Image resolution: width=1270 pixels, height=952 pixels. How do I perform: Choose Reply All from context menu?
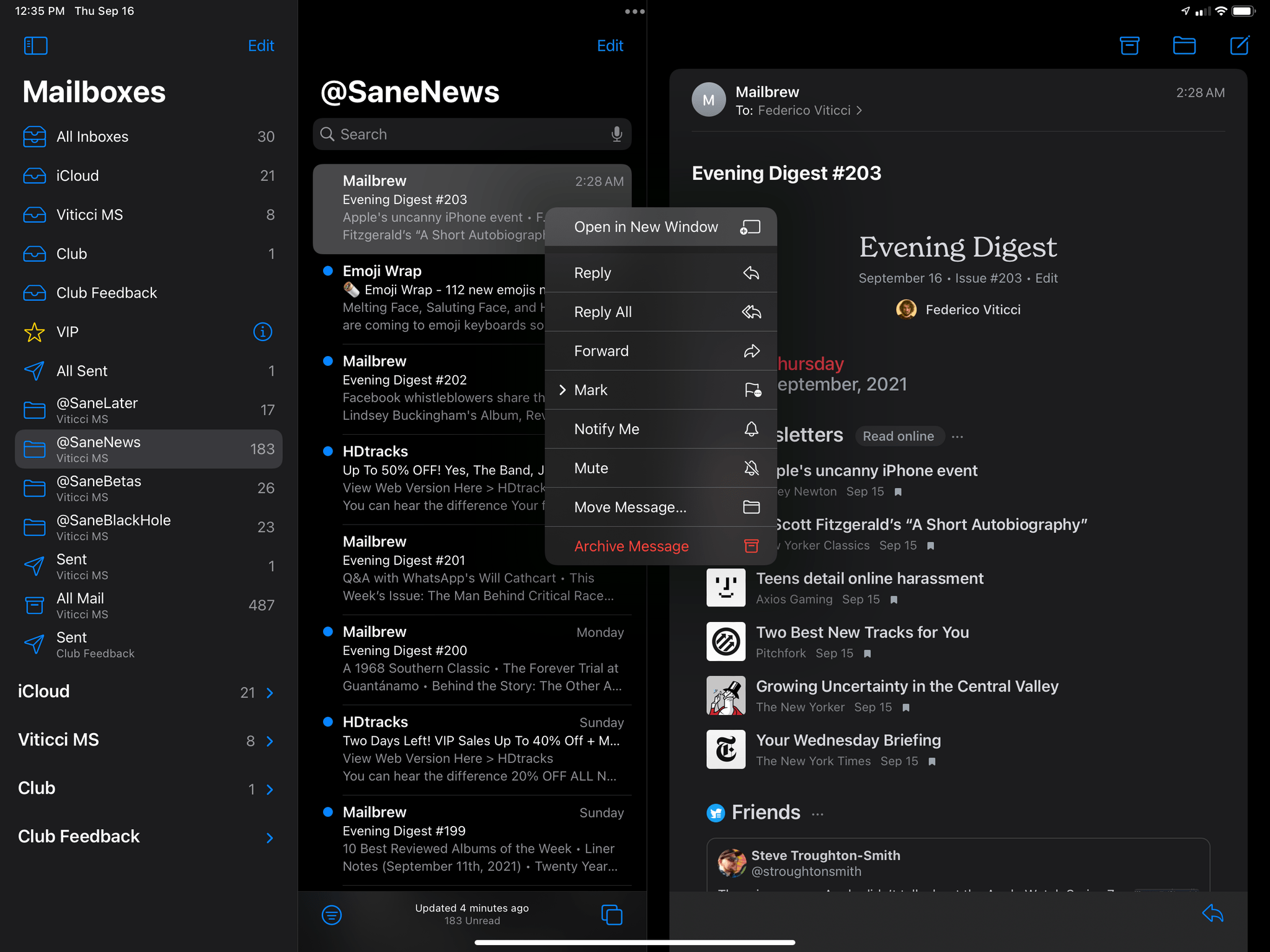click(660, 312)
